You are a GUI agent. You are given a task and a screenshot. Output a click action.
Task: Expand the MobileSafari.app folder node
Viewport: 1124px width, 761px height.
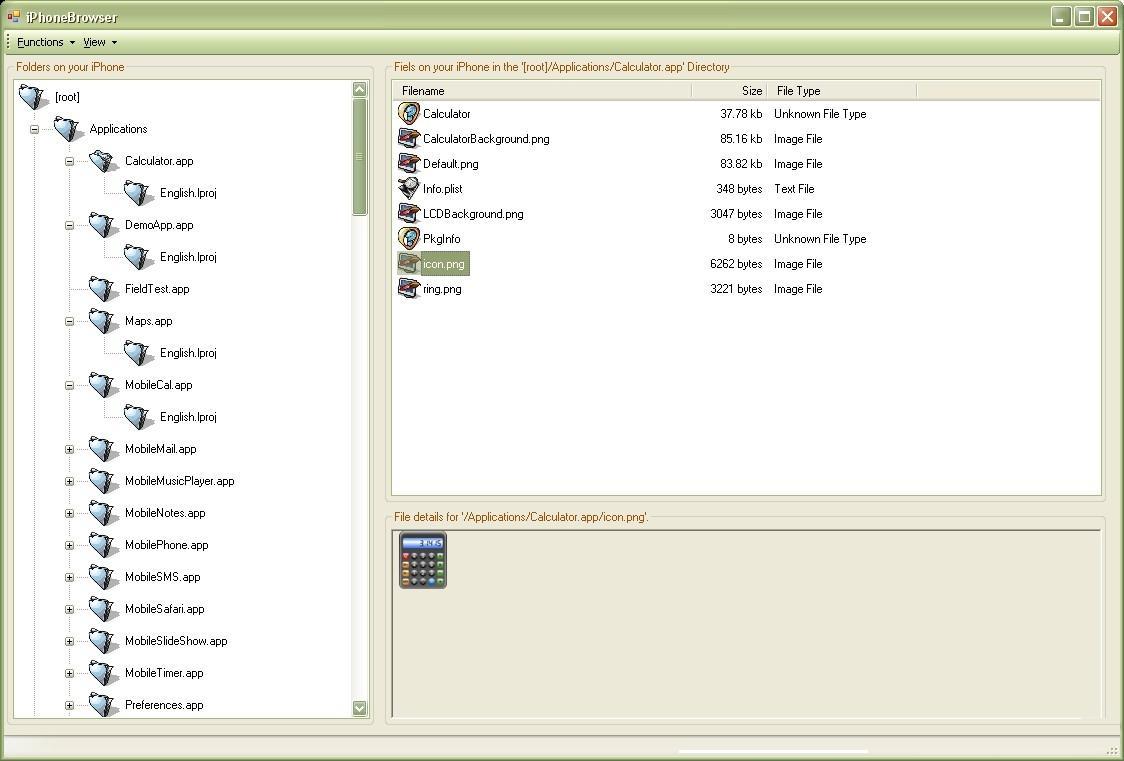click(70, 609)
